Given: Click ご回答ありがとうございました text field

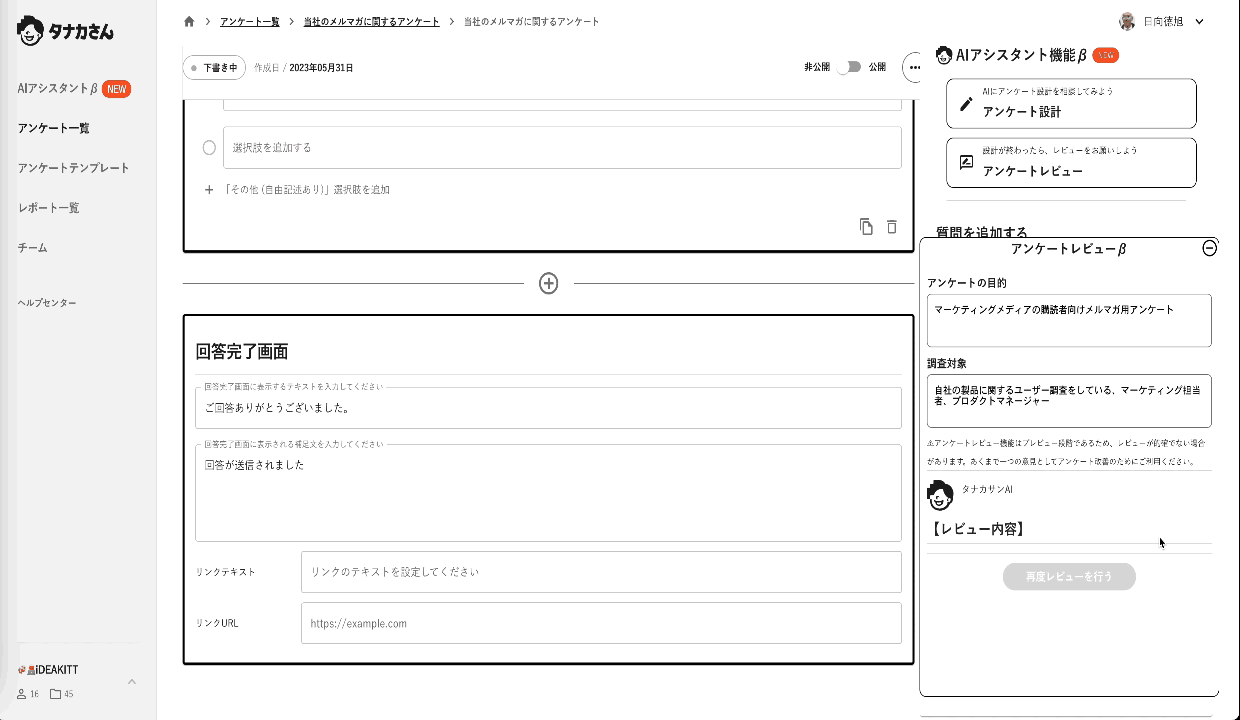Looking at the screenshot, I should (548, 408).
